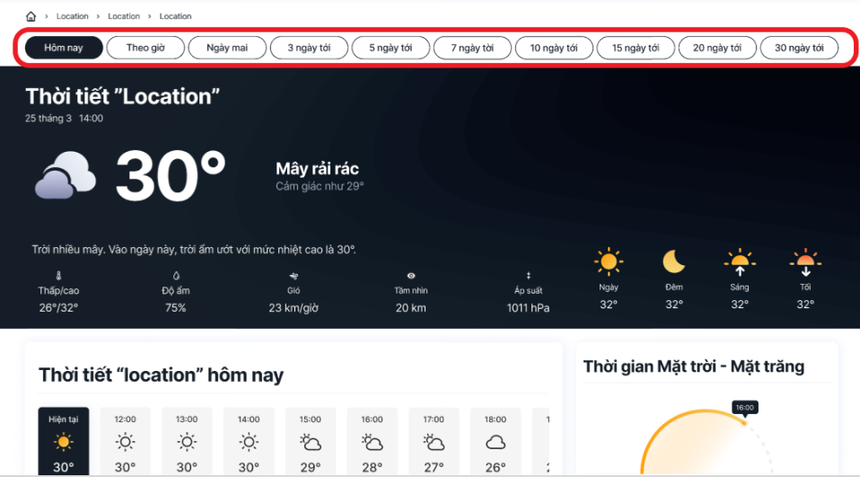Click the partly cloudy icon for 16:00 card

(x=372, y=442)
